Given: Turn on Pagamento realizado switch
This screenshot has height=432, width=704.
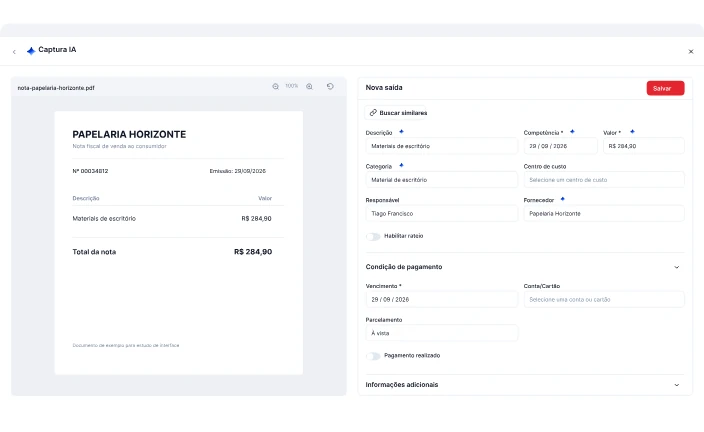Looking at the screenshot, I should point(373,356).
